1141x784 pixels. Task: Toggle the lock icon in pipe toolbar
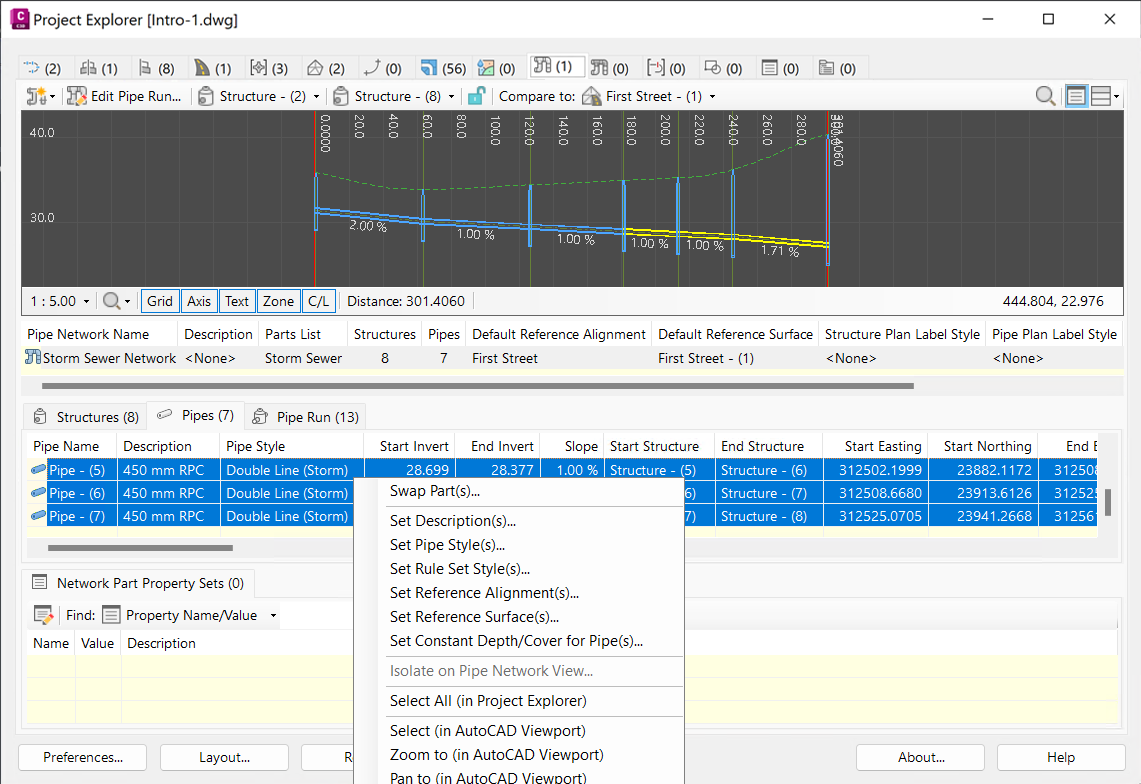[x=476, y=96]
